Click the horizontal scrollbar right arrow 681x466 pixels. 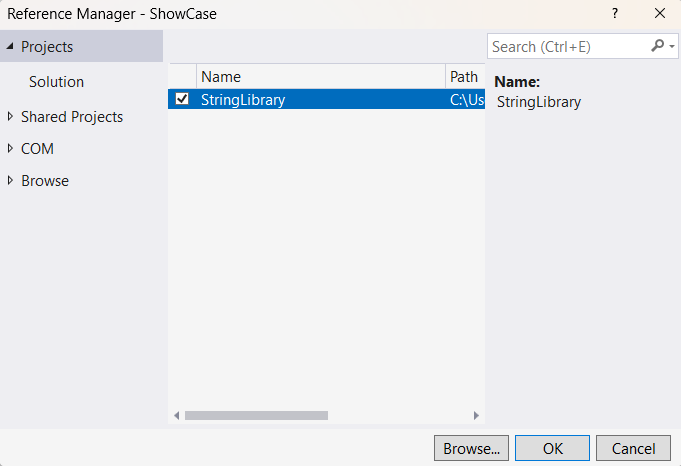tap(476, 416)
